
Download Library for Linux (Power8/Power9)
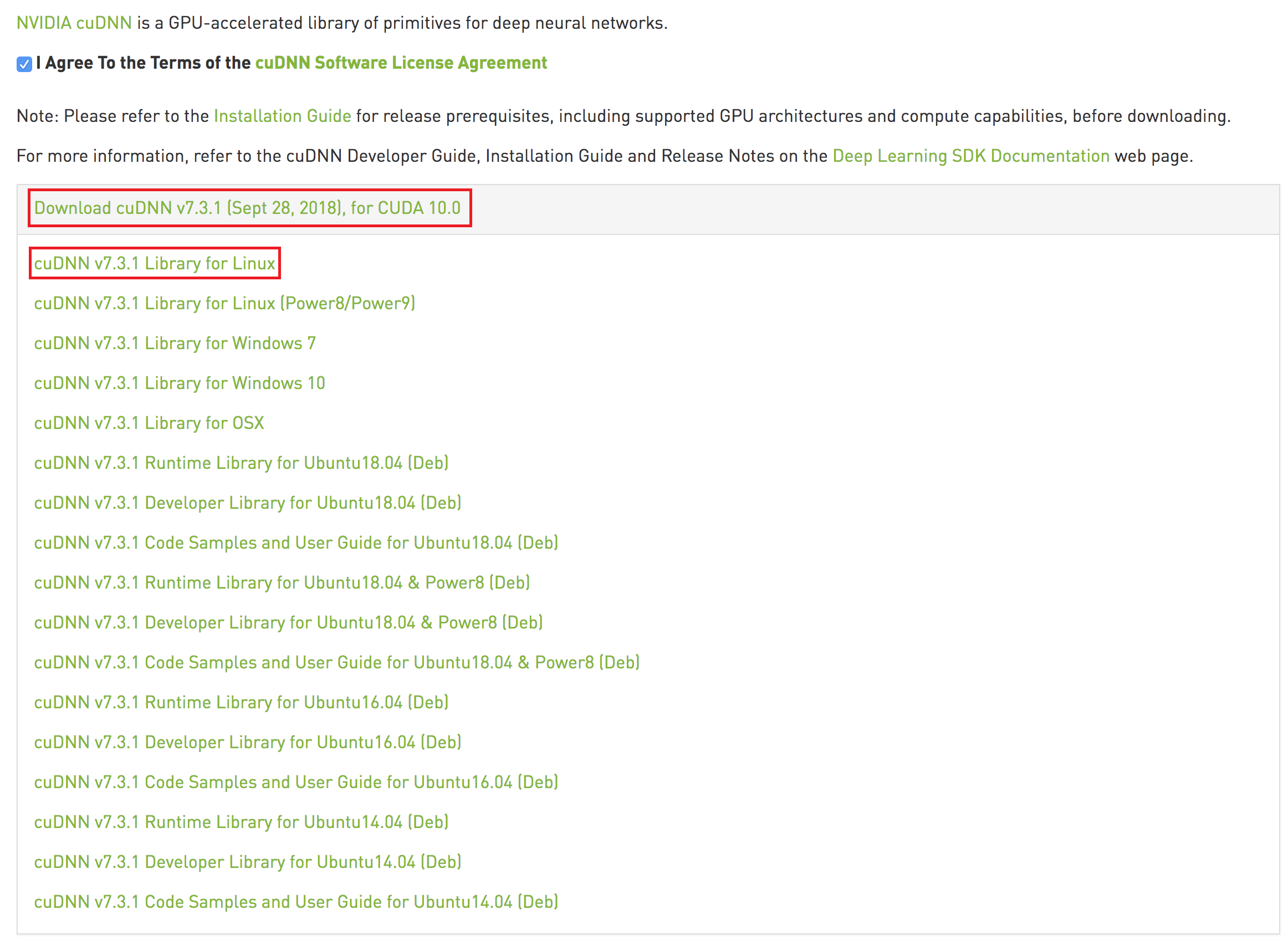point(224,303)
